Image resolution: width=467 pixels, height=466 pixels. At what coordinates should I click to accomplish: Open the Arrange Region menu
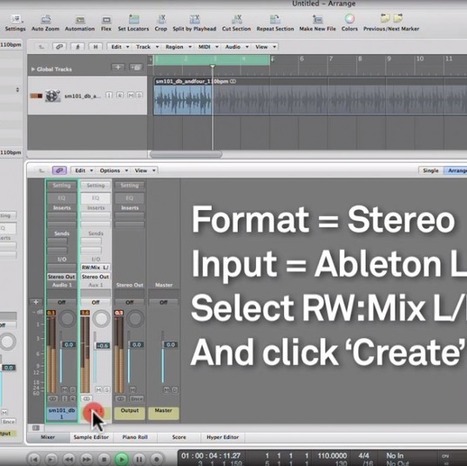coord(178,47)
